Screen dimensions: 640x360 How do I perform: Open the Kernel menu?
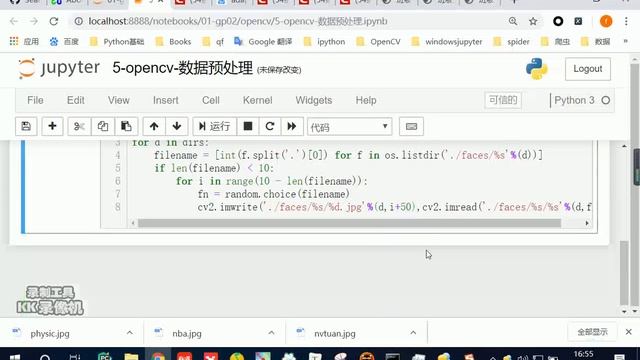pos(258,100)
